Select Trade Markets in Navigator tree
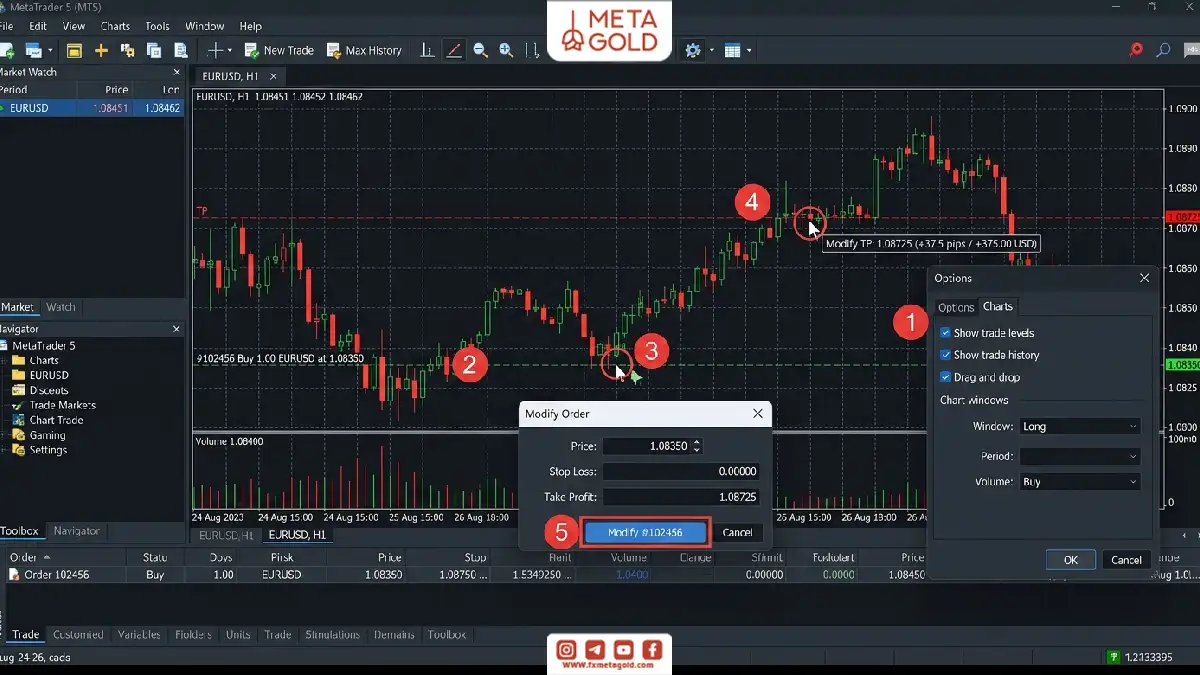Viewport: 1200px width, 675px height. [54, 405]
